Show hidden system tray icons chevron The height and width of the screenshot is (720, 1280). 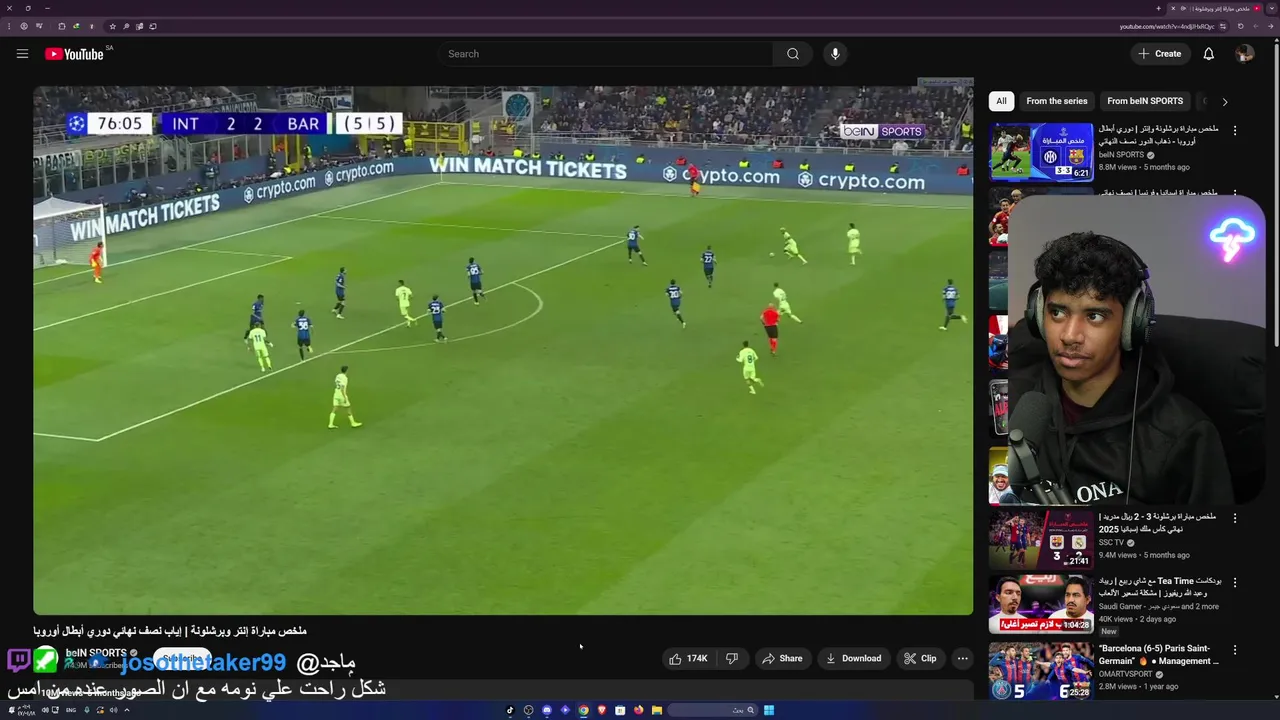[x=127, y=710]
